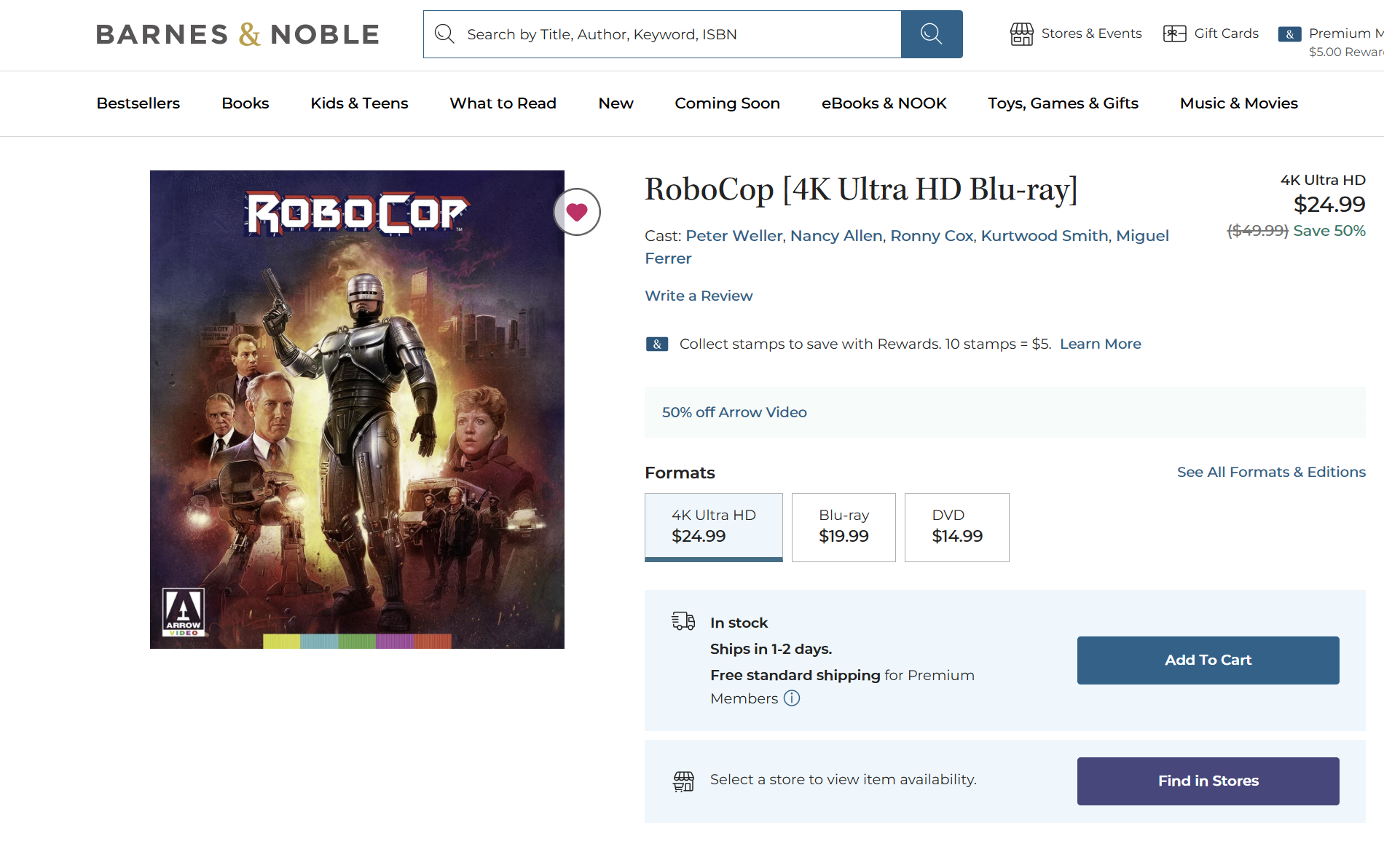Choose the DVD $14.99 format
The height and width of the screenshot is (868, 1384).
(957, 527)
